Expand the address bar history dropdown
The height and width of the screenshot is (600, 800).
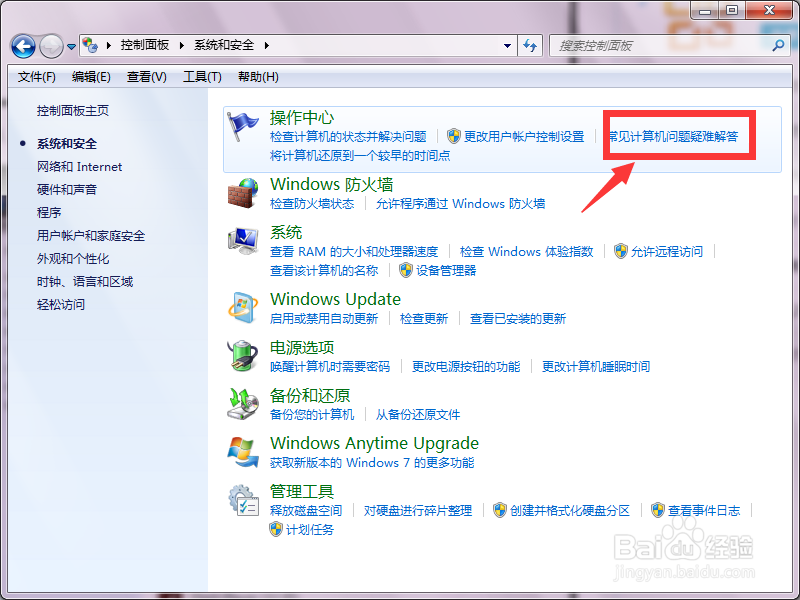point(507,46)
